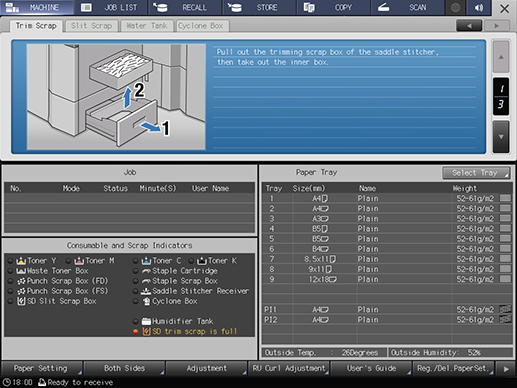Show more bottom functions with right arrow
Image resolution: width=517 pixels, height=388 pixels.
coord(506,369)
